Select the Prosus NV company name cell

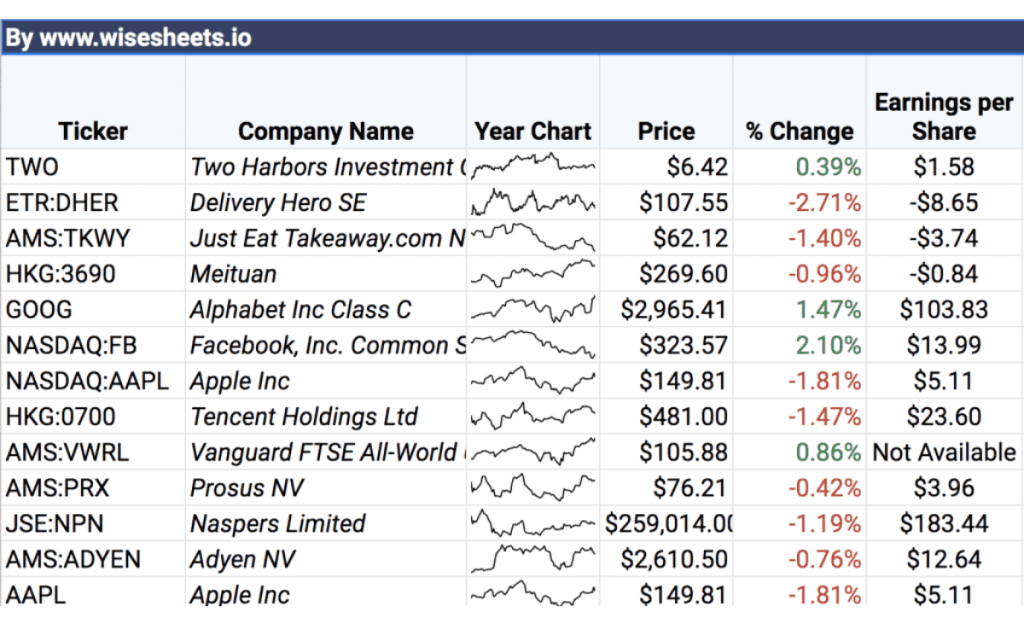point(325,488)
